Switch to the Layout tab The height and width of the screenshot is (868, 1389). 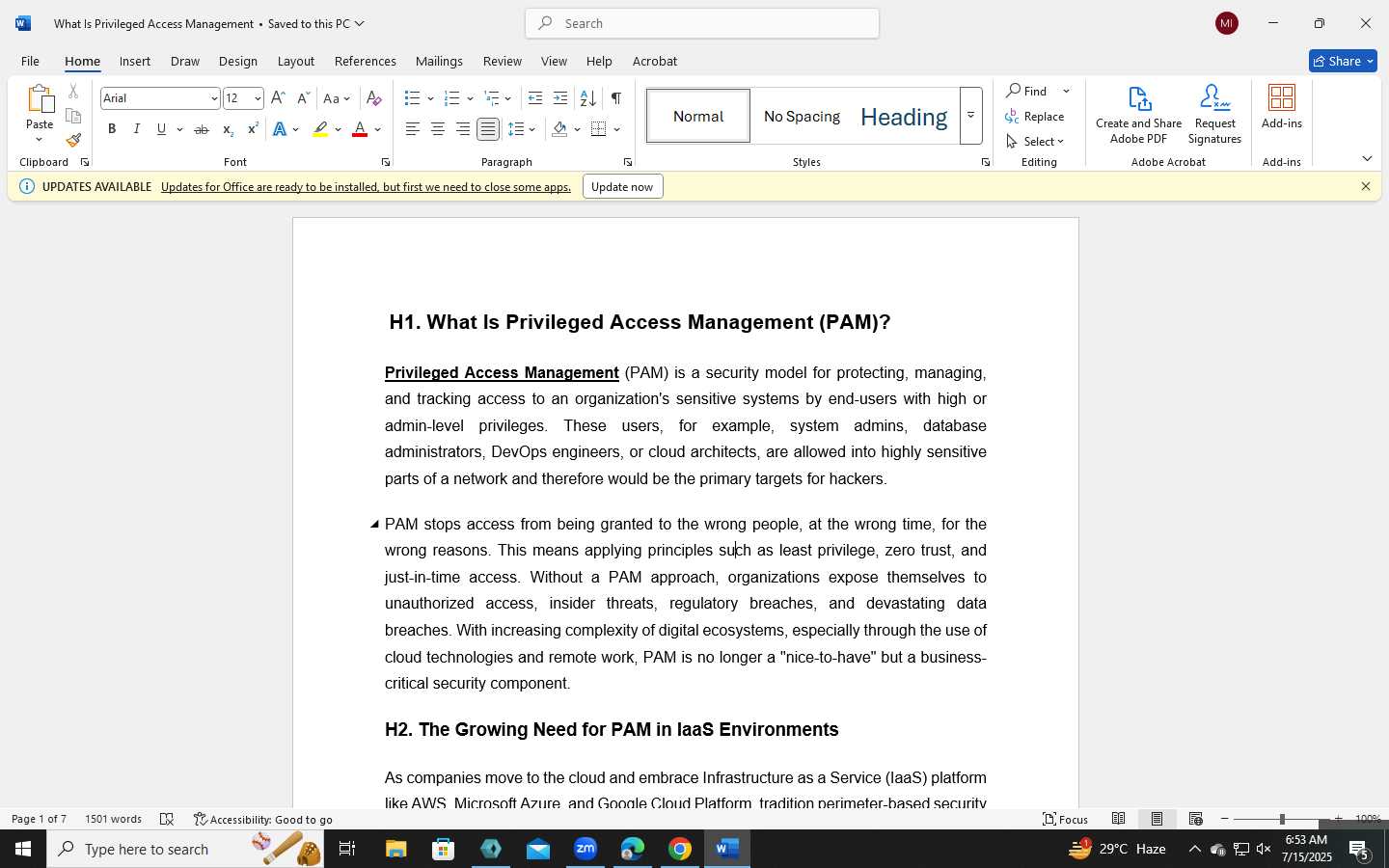click(x=296, y=61)
